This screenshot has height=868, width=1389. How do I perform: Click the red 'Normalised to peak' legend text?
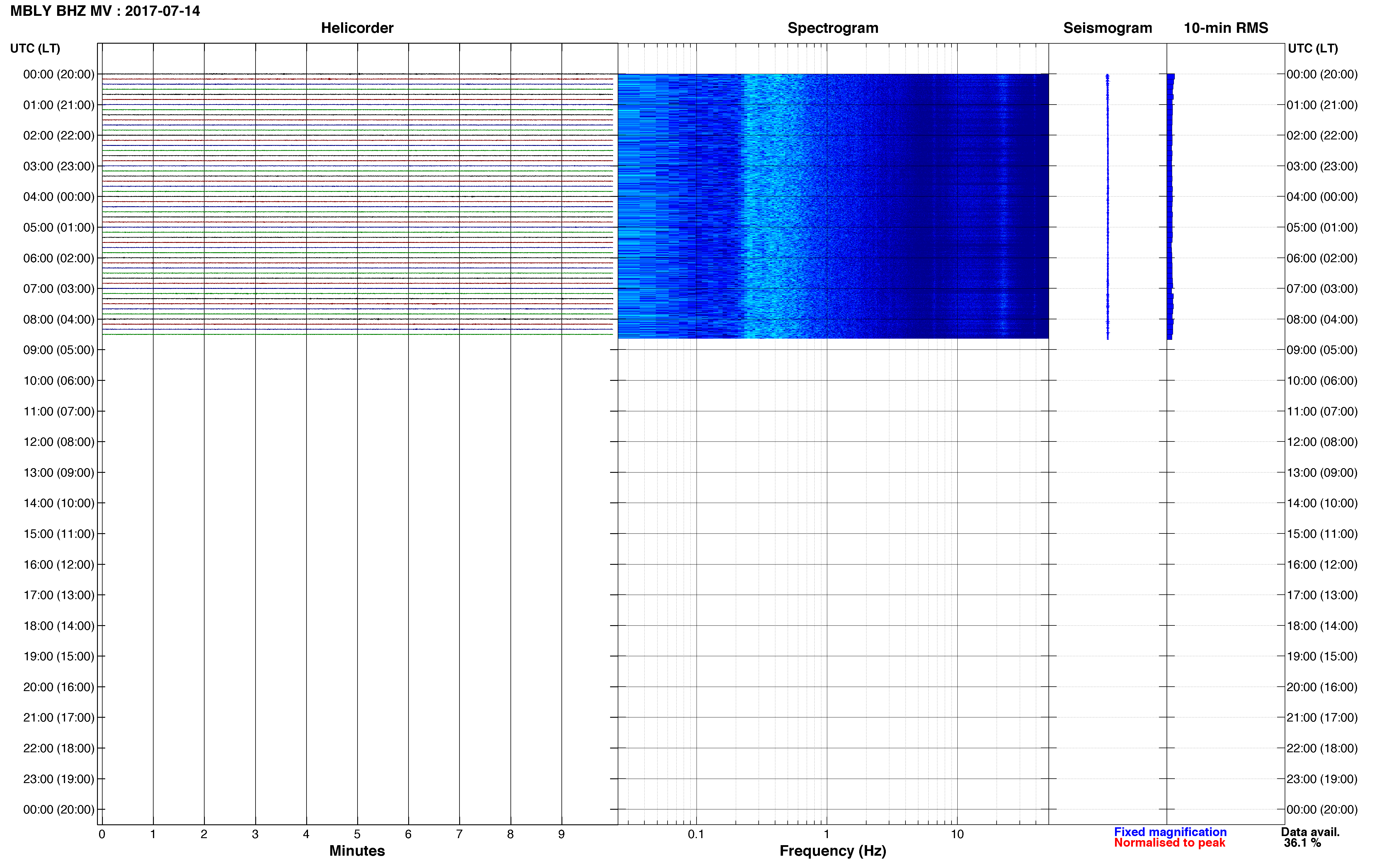(x=1170, y=843)
